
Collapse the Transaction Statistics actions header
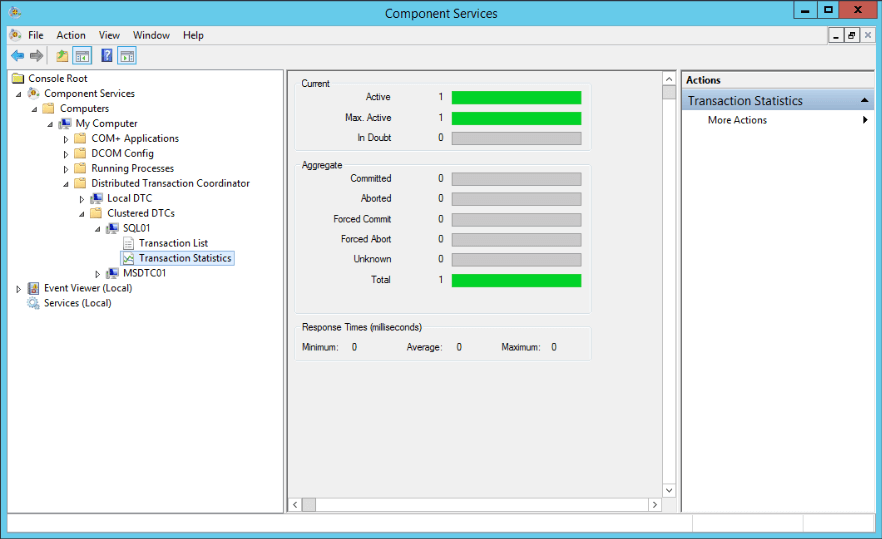tap(866, 101)
